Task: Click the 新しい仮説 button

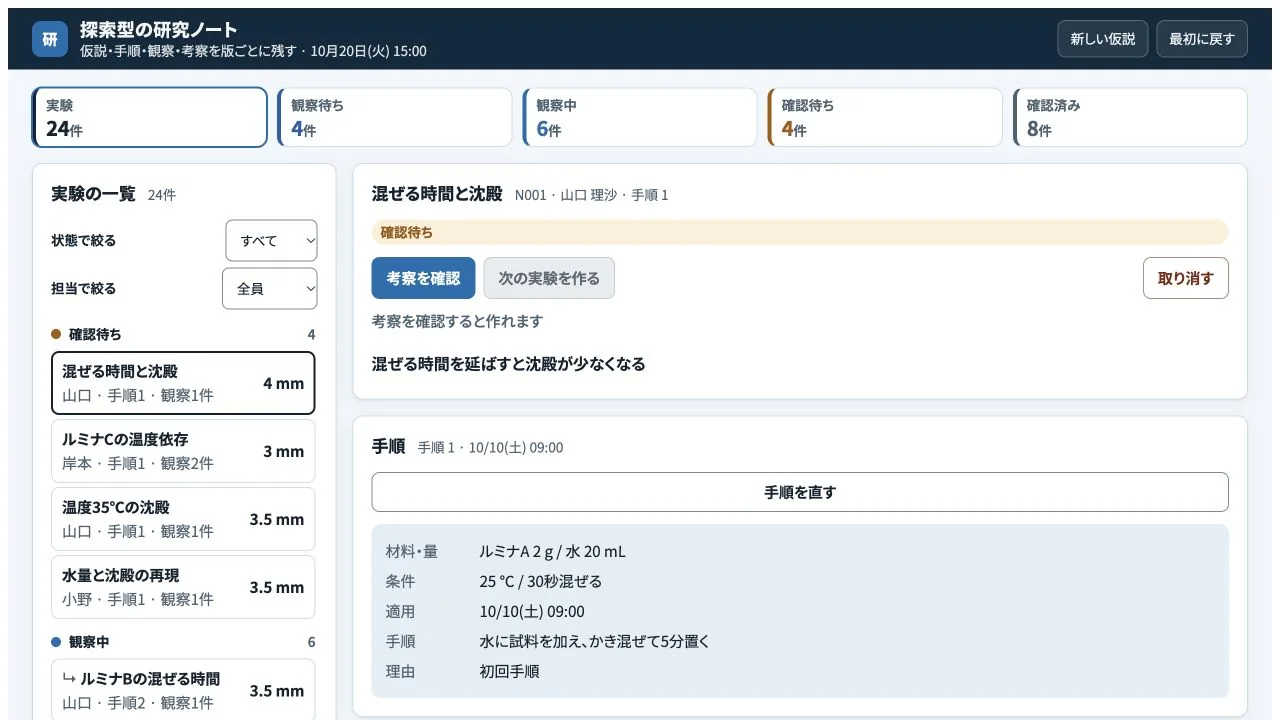Action: pyautogui.click(x=1103, y=39)
